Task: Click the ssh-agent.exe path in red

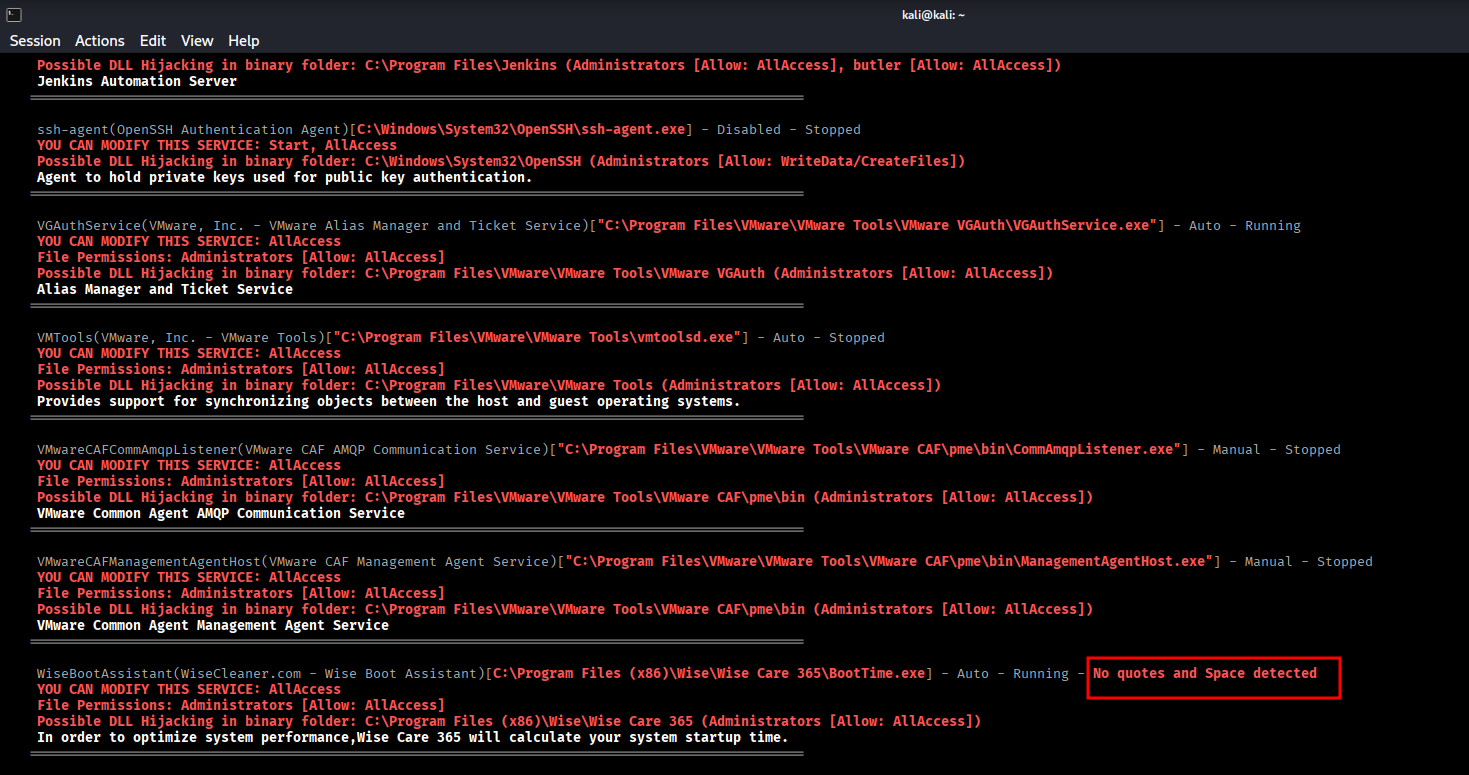Action: pos(521,129)
